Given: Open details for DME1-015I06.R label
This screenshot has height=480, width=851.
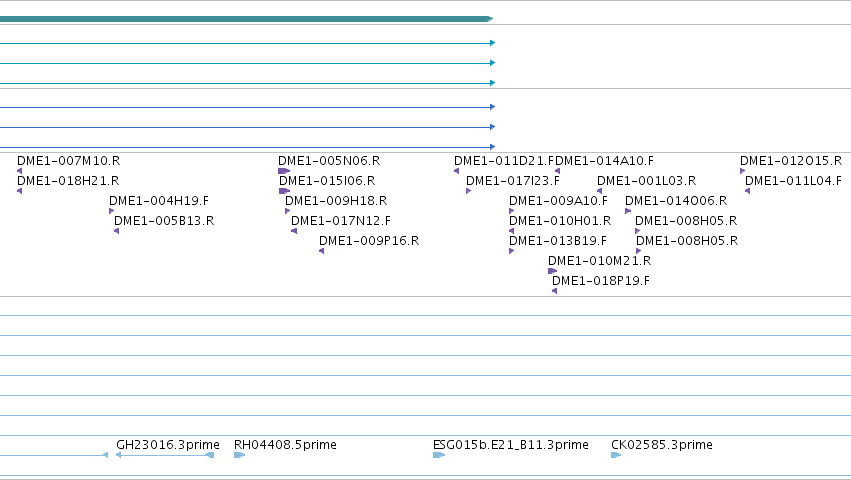Looking at the screenshot, I should [x=327, y=181].
